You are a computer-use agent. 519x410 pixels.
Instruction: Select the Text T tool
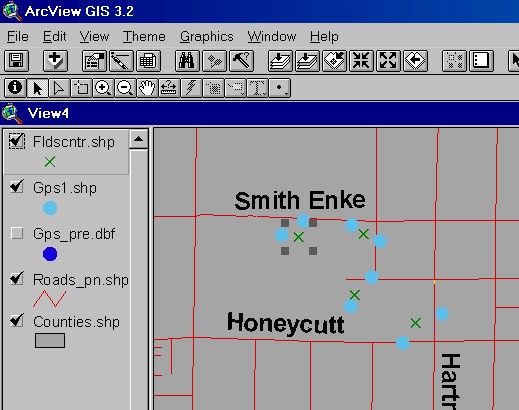257,88
